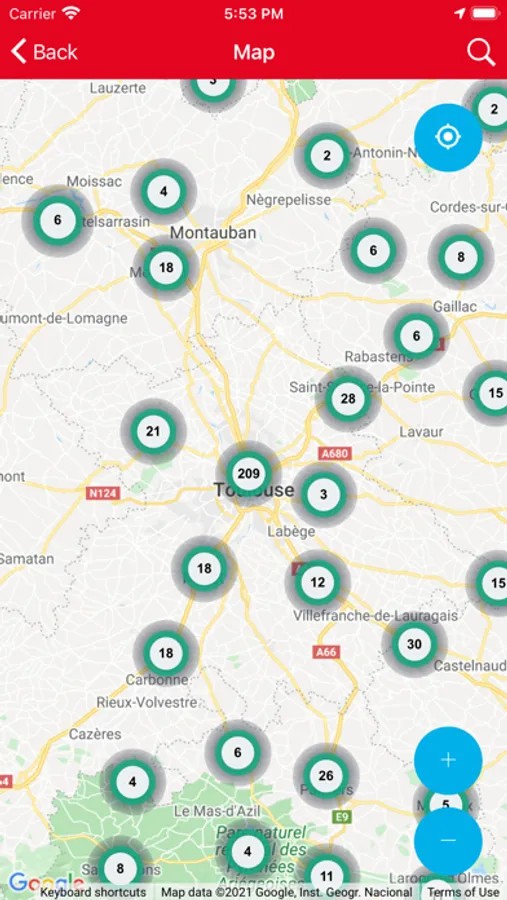The width and height of the screenshot is (507, 900).
Task: Open Keyboard shortcuts link on map
Action: click(x=93, y=893)
